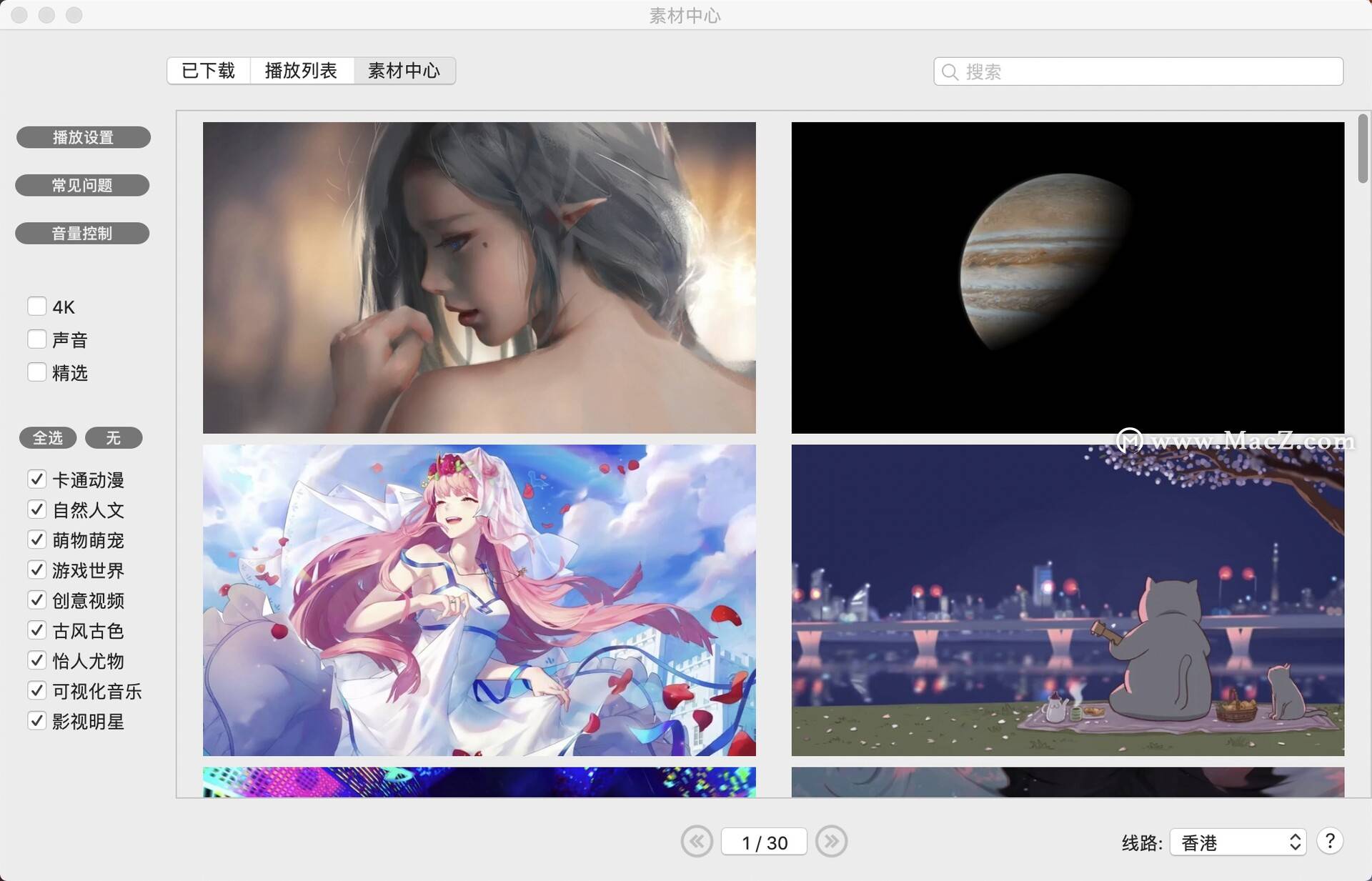Enable the 4K filter checkbox
The width and height of the screenshot is (1372, 881).
click(x=36, y=307)
